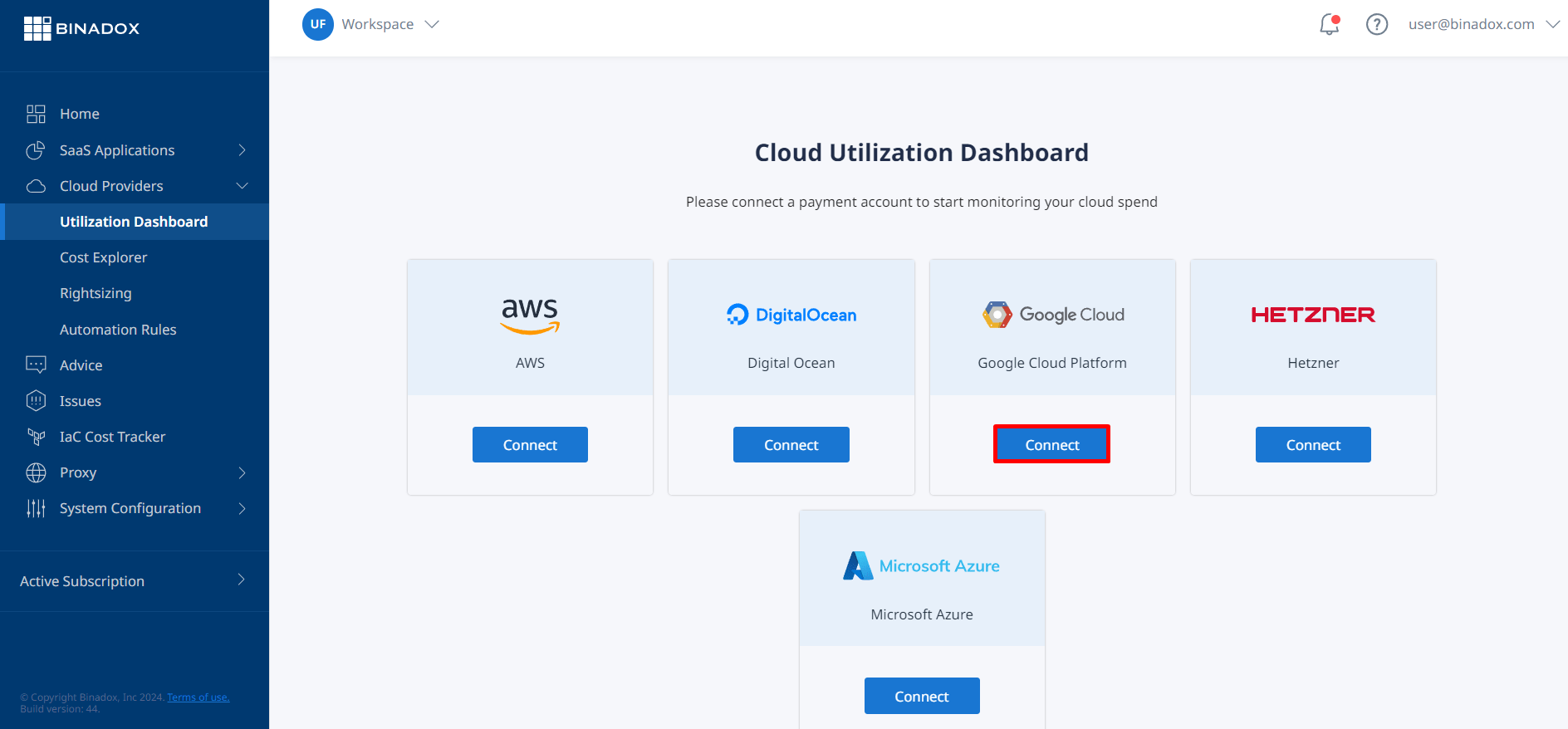The image size is (1568, 729).
Task: Click the AWS card name text
Action: [530, 363]
